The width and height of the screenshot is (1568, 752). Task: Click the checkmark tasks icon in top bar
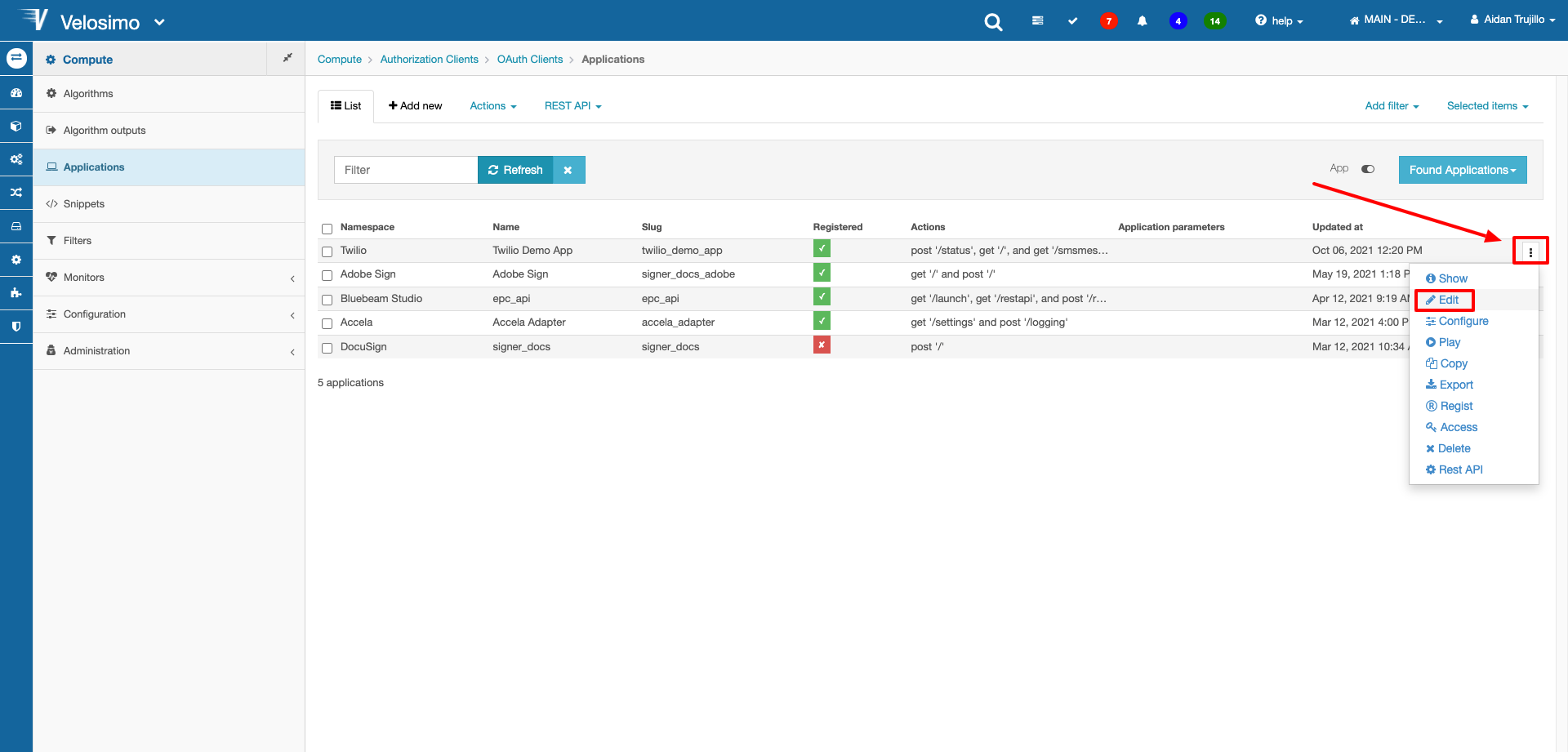click(1072, 21)
